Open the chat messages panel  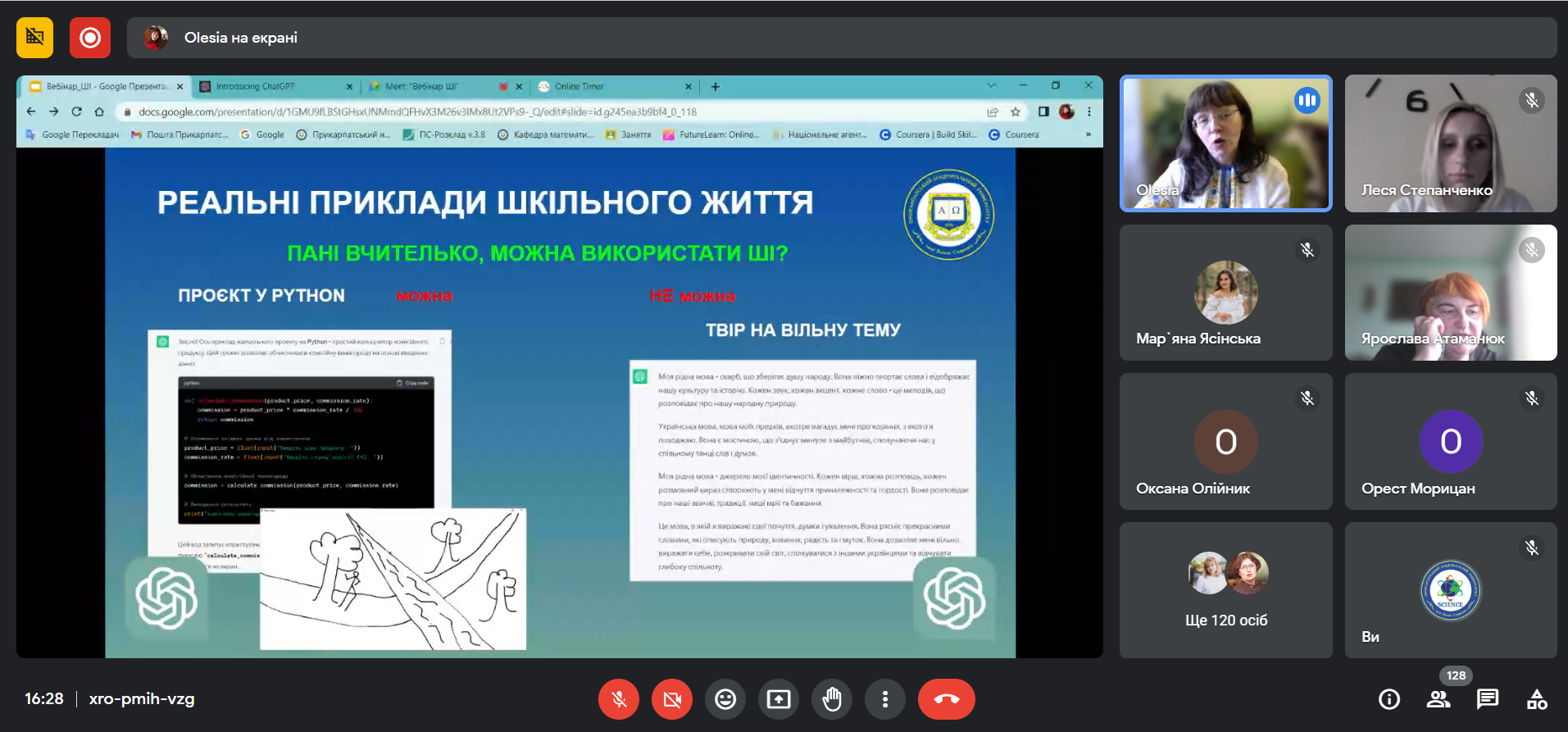pos(1488,699)
